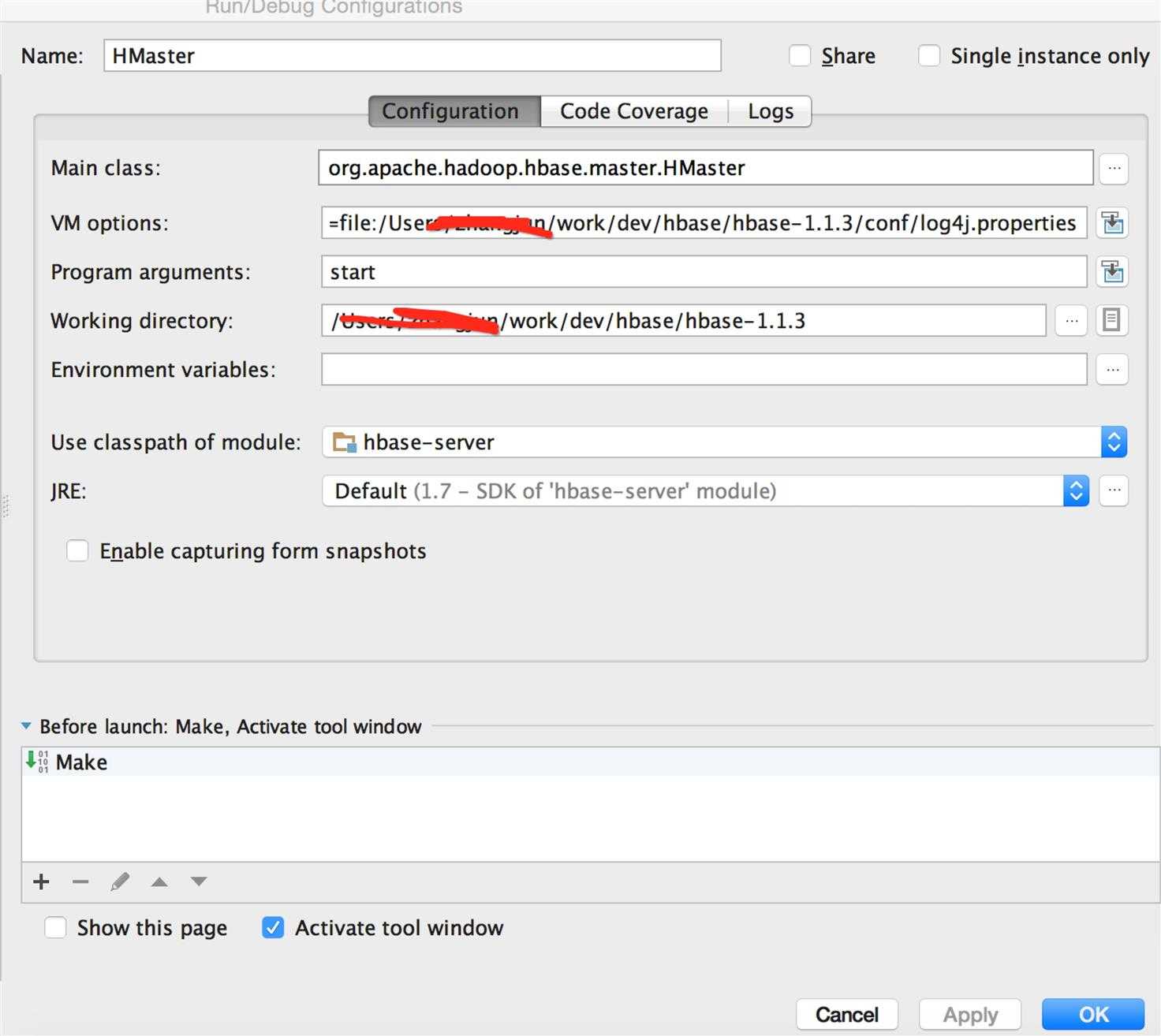This screenshot has height=1036, width=1161.
Task: Add a before launch task
Action: 42,881
